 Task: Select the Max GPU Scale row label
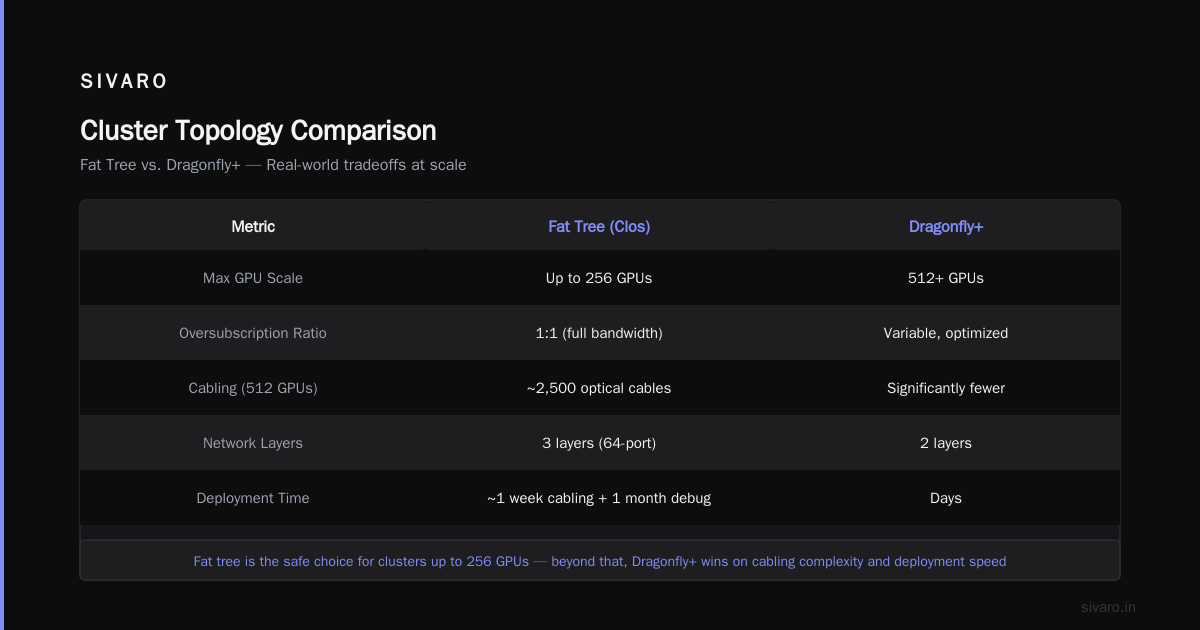pos(253,278)
